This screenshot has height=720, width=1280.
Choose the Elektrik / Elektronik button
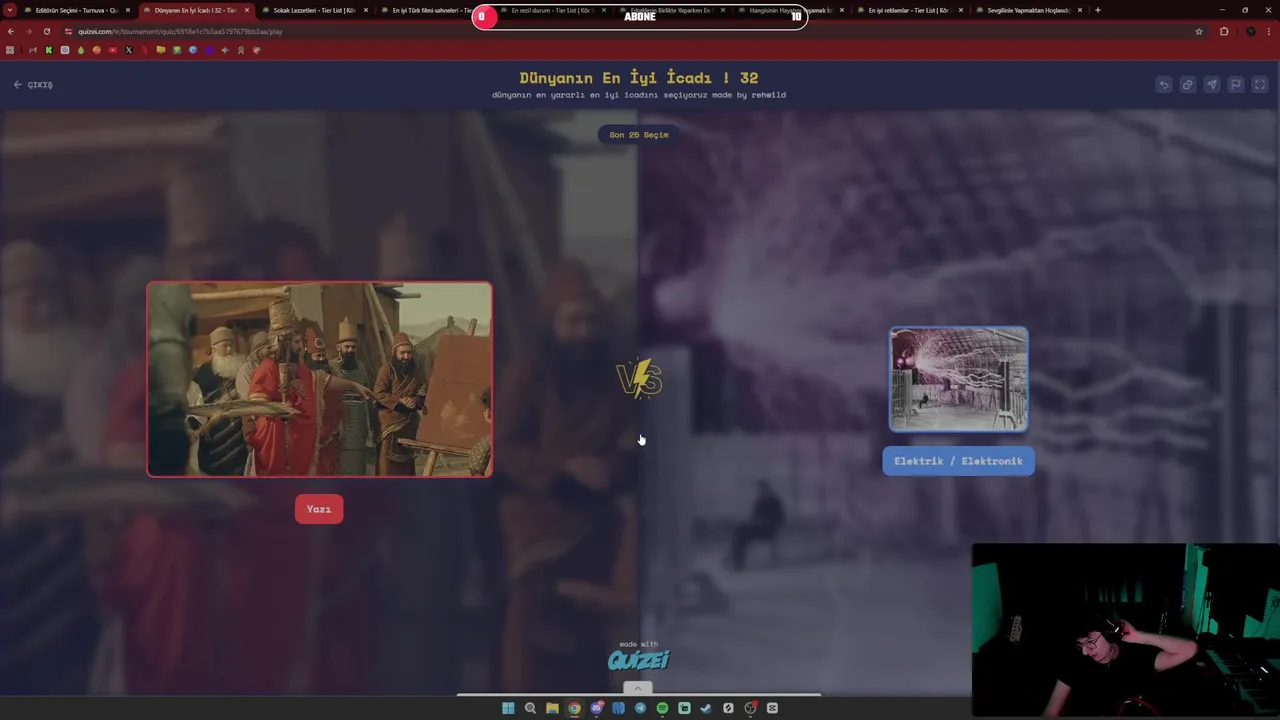(x=958, y=461)
